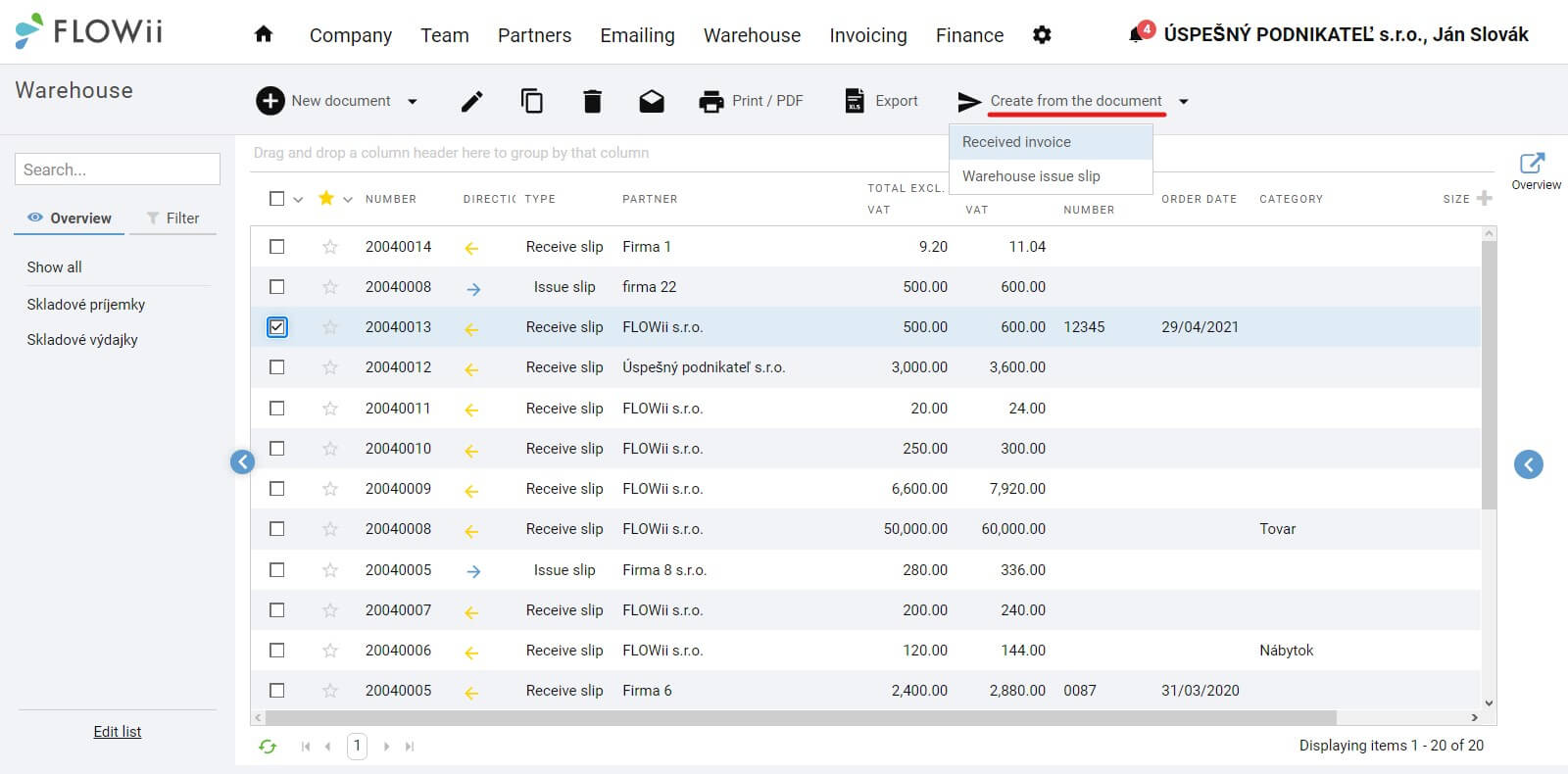Check the box for document 20040009

277,489
